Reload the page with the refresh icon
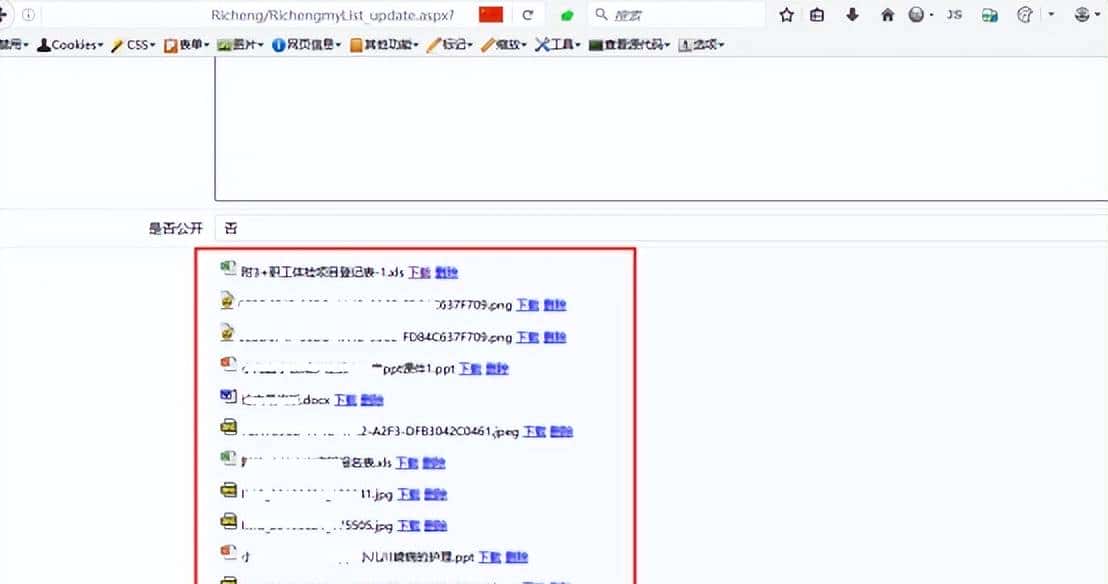Image resolution: width=1108 pixels, height=584 pixels. tap(527, 15)
